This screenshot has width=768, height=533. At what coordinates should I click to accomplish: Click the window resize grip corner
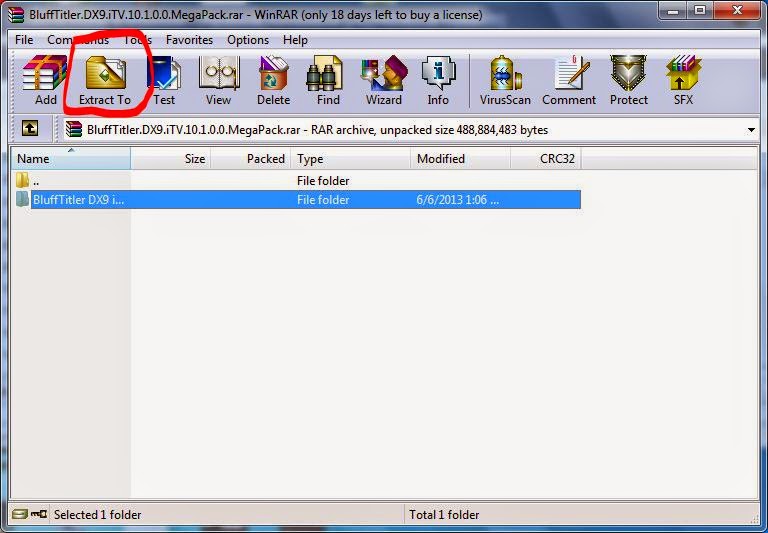[x=755, y=519]
